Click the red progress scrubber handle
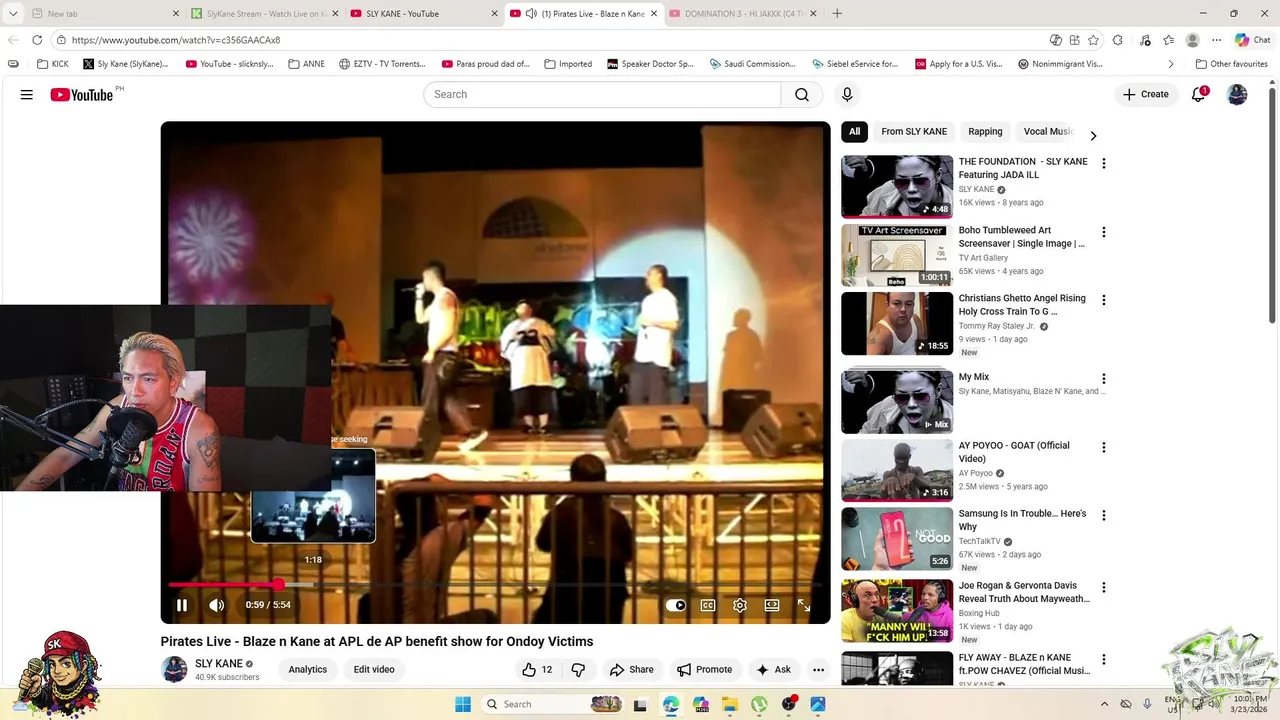Image resolution: width=1280 pixels, height=720 pixels. click(x=278, y=585)
